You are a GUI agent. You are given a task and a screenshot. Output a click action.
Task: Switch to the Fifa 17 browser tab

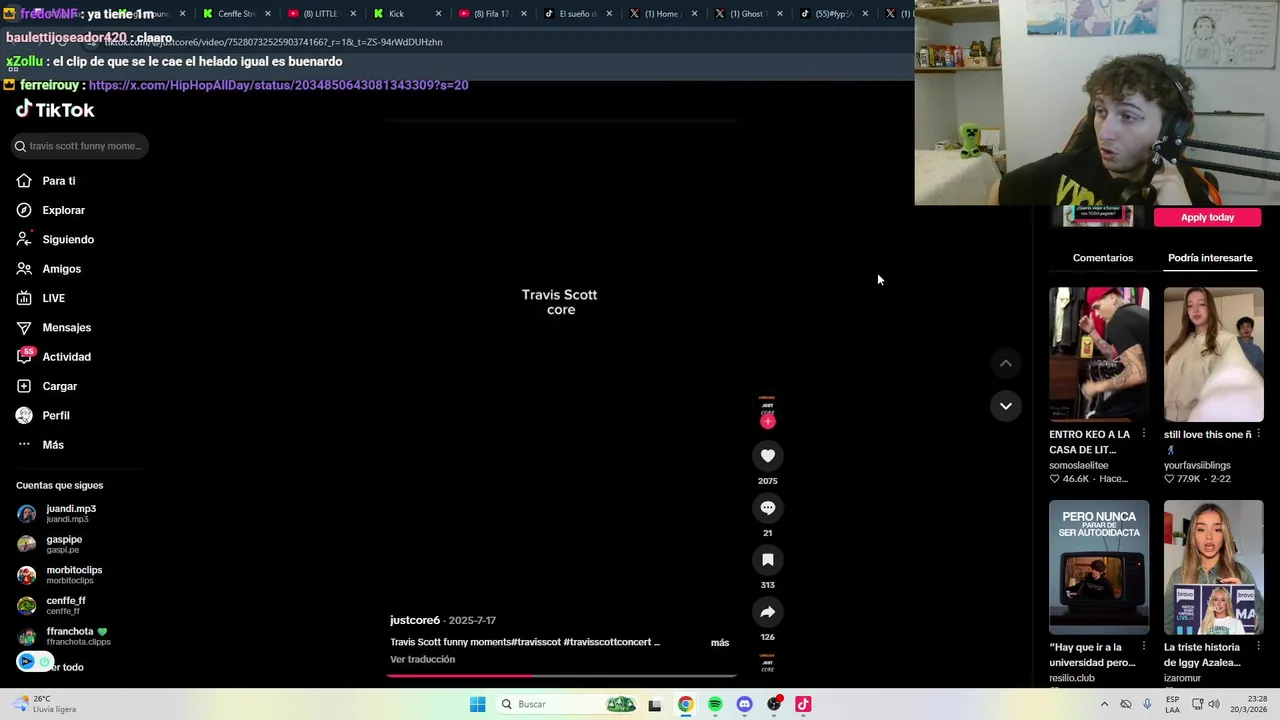pyautogui.click(x=491, y=14)
